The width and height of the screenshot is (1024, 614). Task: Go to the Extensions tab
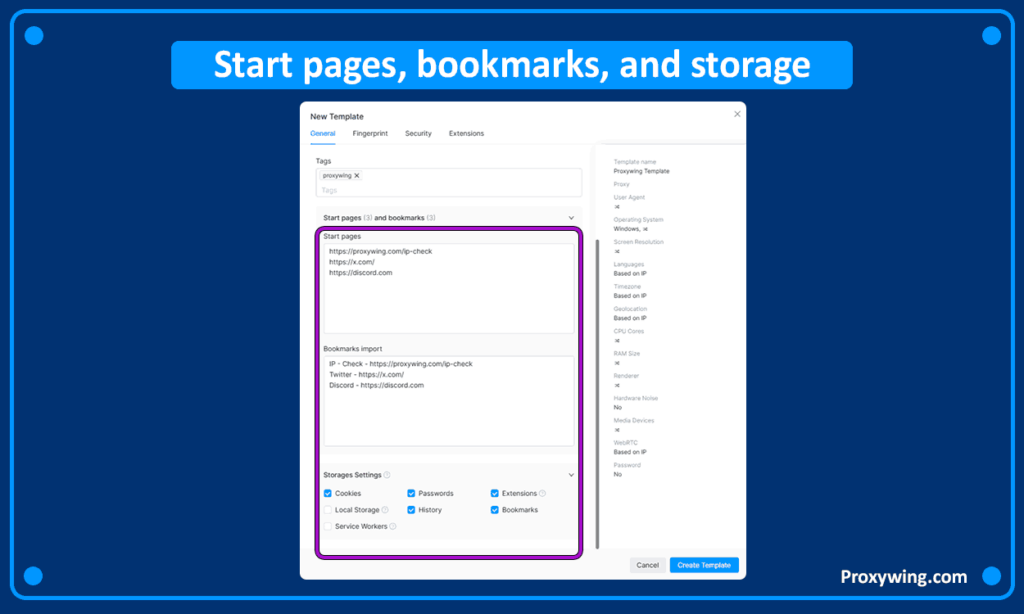coord(466,133)
